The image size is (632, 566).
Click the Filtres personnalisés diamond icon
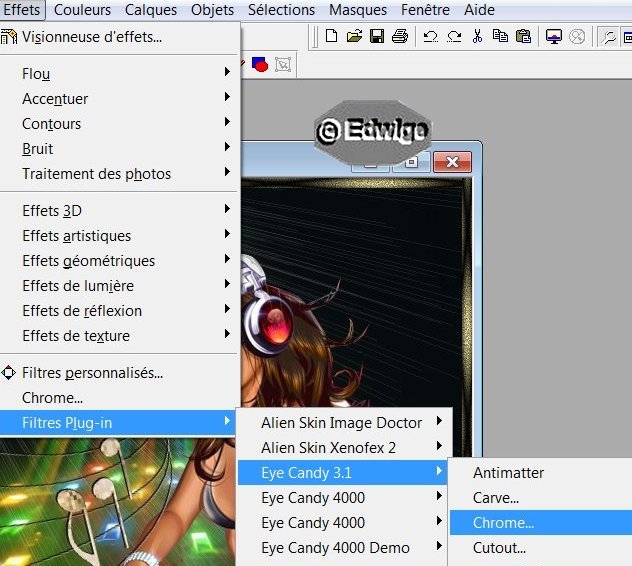(x=8, y=373)
